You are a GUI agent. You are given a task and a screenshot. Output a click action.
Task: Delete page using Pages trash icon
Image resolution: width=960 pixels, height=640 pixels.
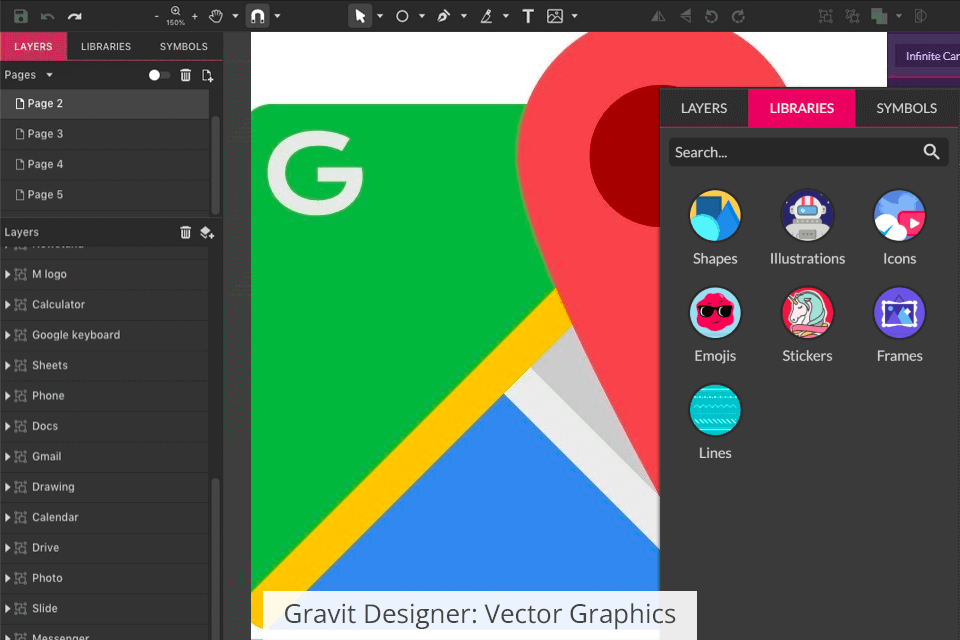(x=186, y=75)
